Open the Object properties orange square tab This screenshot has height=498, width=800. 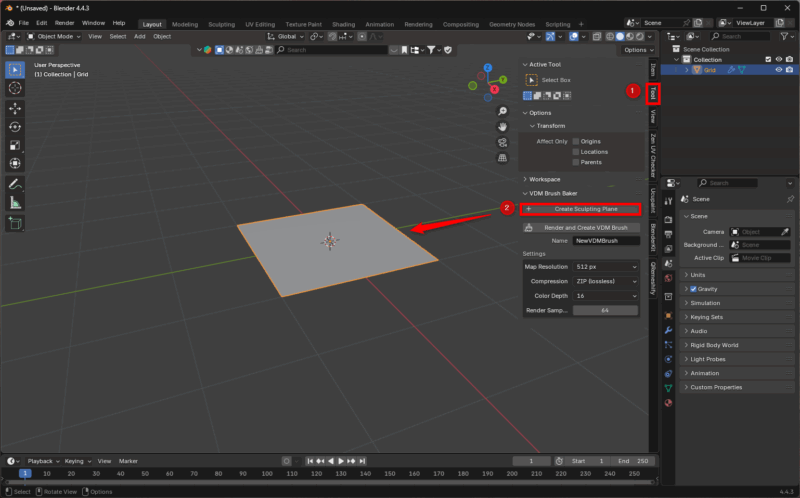tap(668, 315)
